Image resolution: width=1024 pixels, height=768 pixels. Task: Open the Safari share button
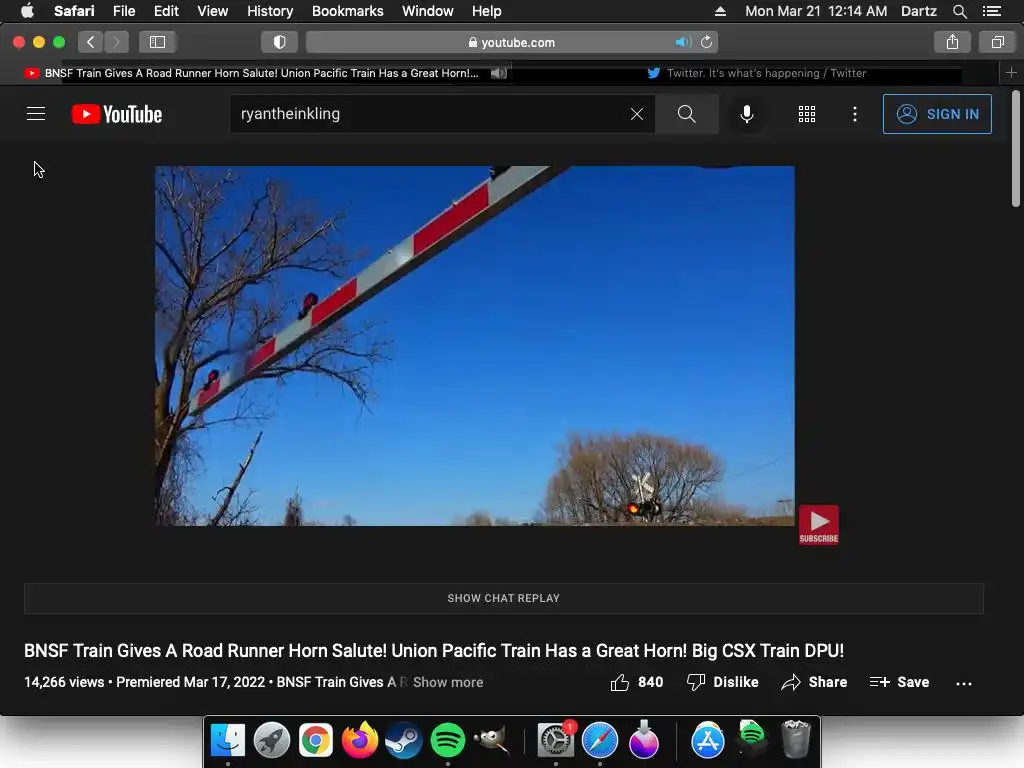[x=953, y=42]
